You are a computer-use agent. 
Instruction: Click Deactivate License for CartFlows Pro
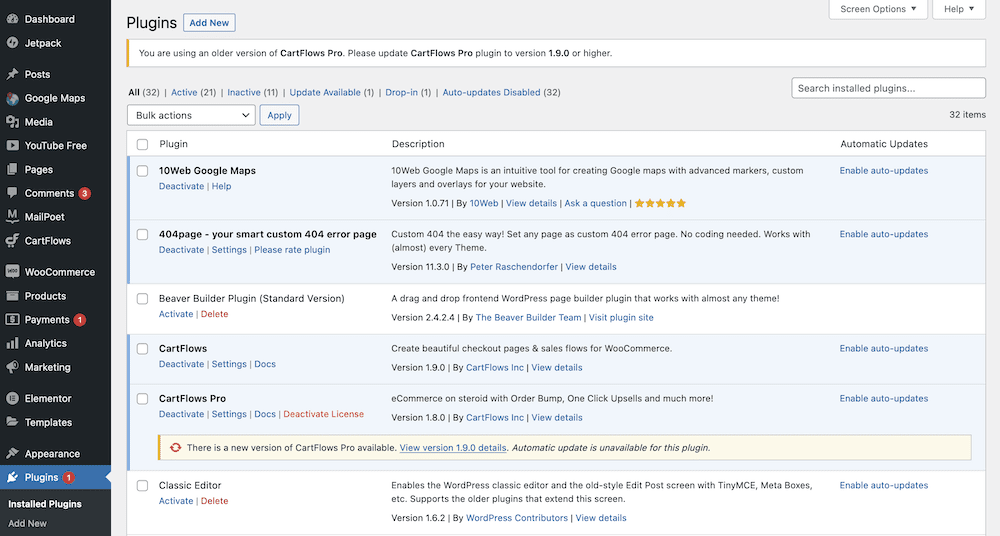[x=323, y=414]
